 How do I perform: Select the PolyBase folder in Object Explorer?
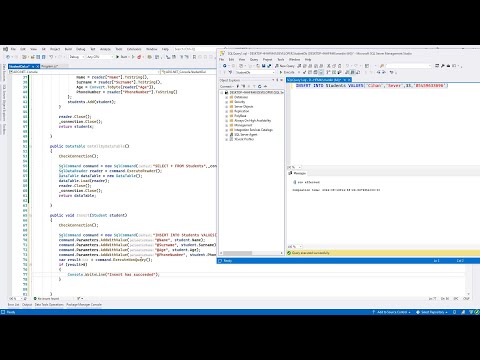pyautogui.click(x=240, y=116)
